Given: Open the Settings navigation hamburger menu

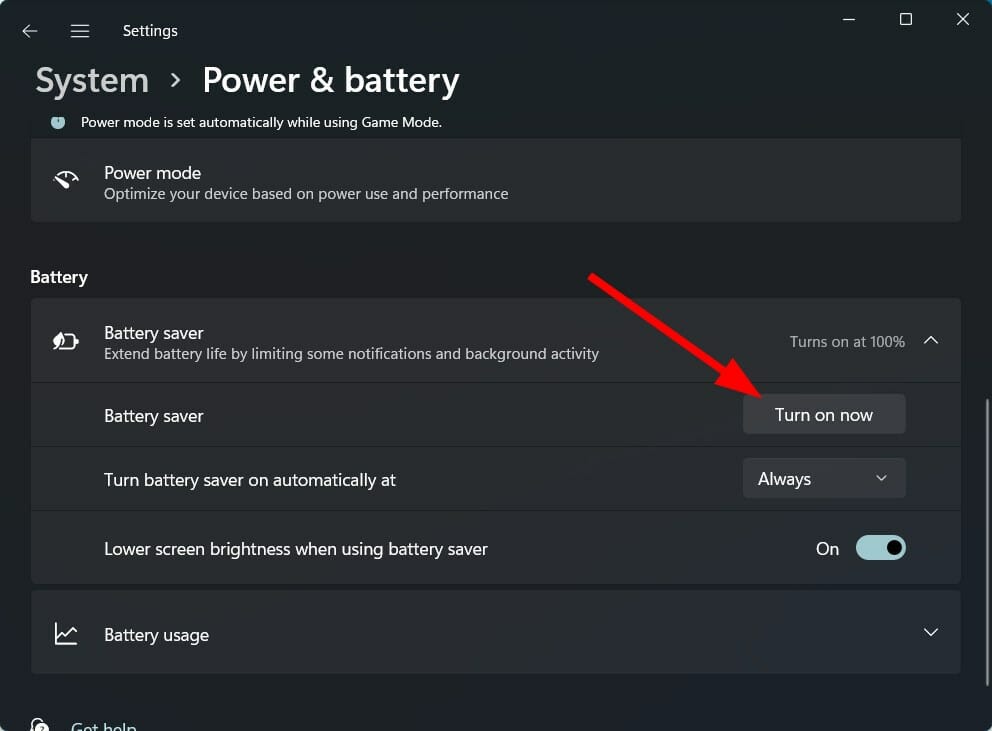Looking at the screenshot, I should [79, 30].
